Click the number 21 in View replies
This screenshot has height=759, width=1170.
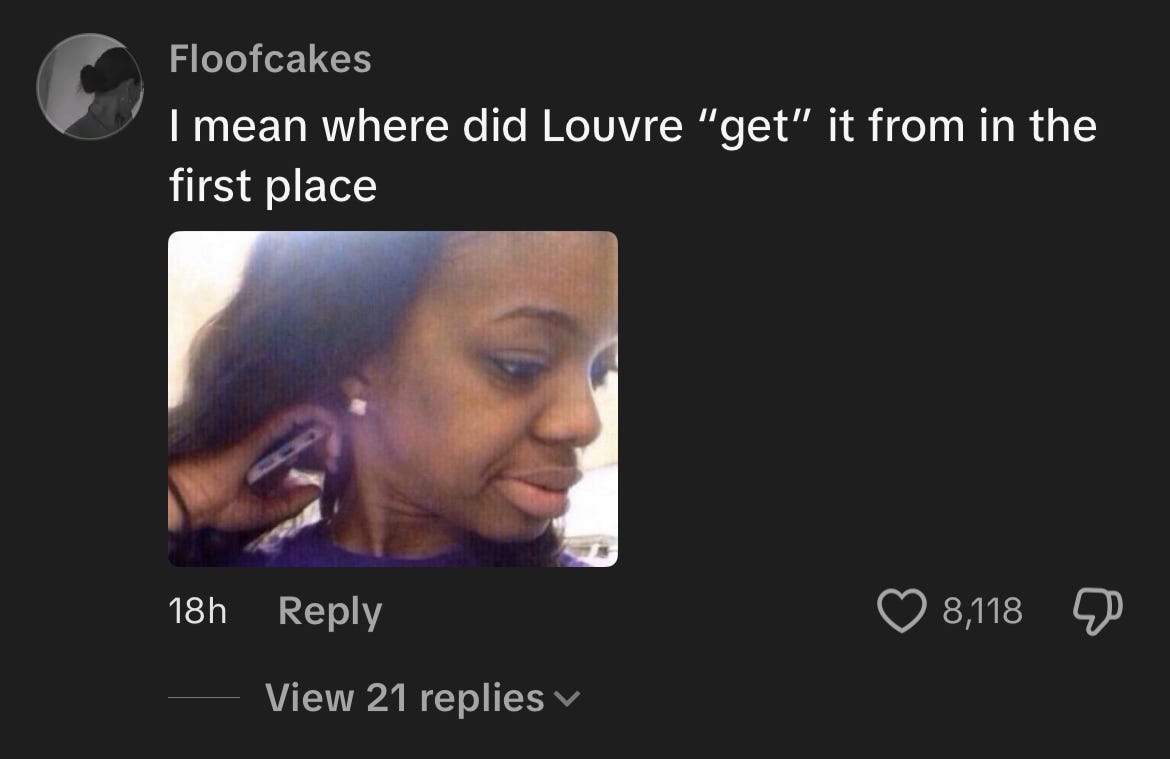click(x=386, y=698)
